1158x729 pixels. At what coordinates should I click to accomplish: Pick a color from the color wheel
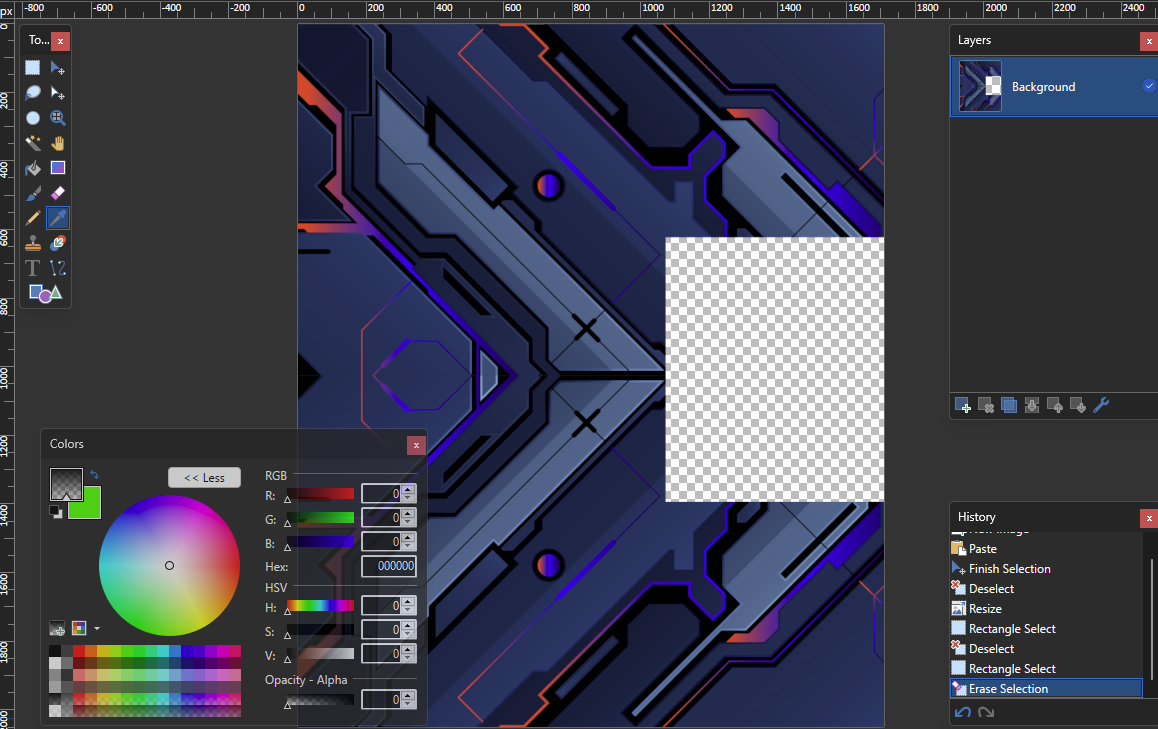[169, 565]
